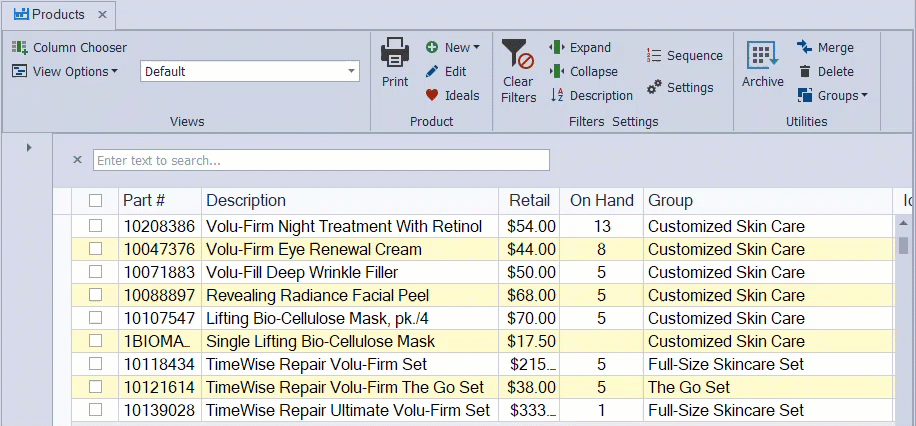Check the box for part 10047376
This screenshot has width=916, height=426.
(95, 249)
